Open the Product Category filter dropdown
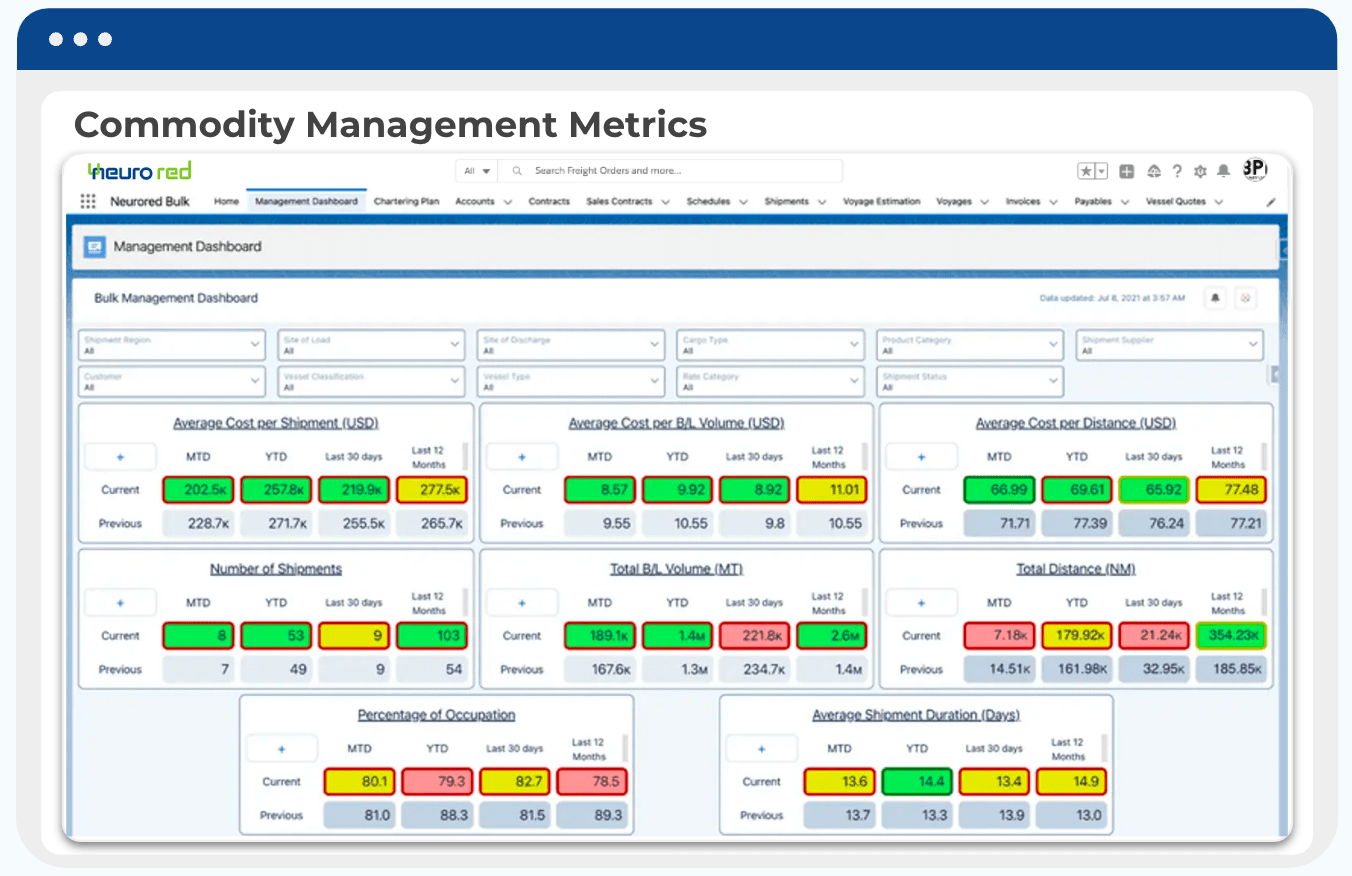Viewport: 1352px width, 876px height. point(970,345)
